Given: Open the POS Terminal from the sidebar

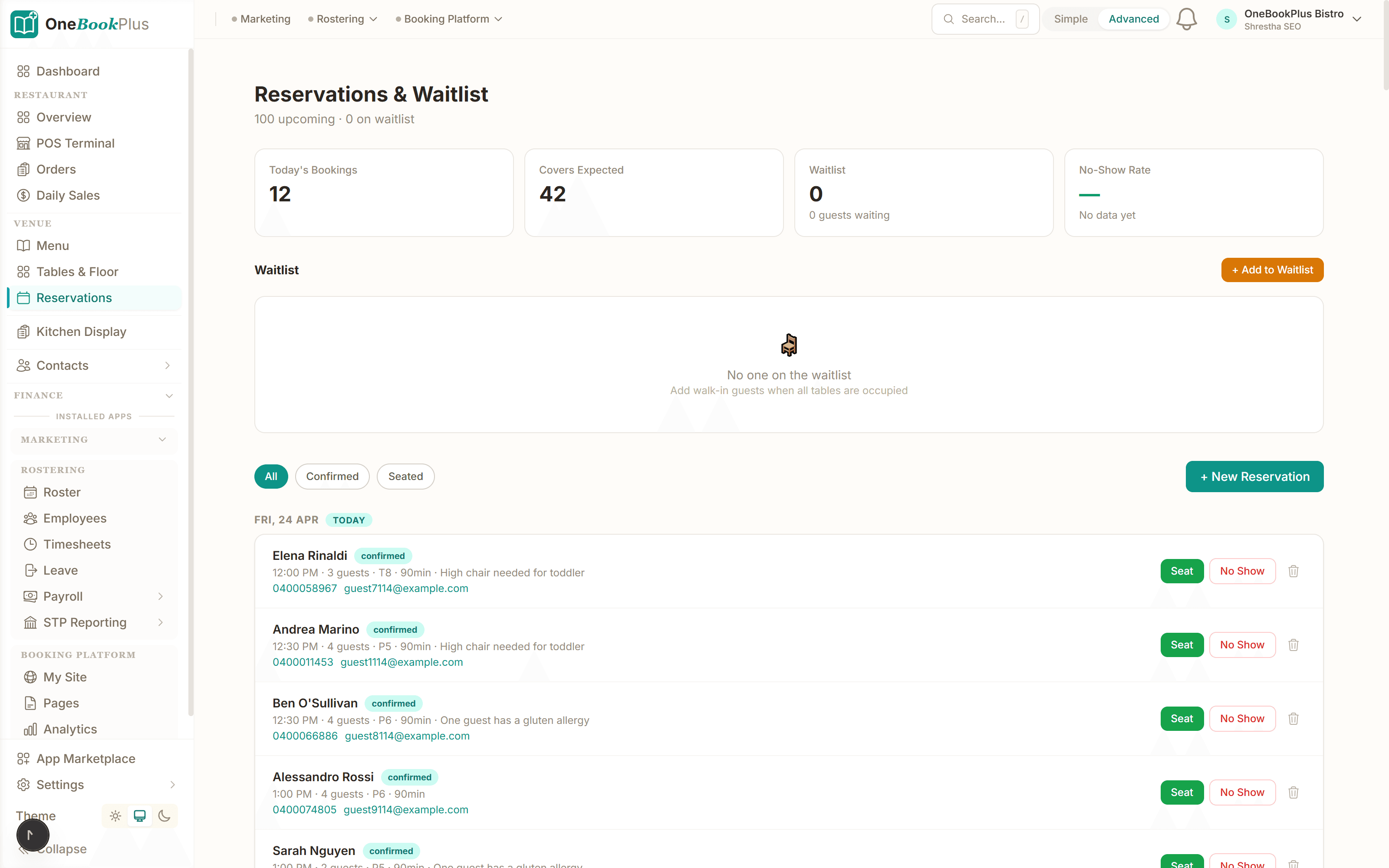Looking at the screenshot, I should pos(75,143).
